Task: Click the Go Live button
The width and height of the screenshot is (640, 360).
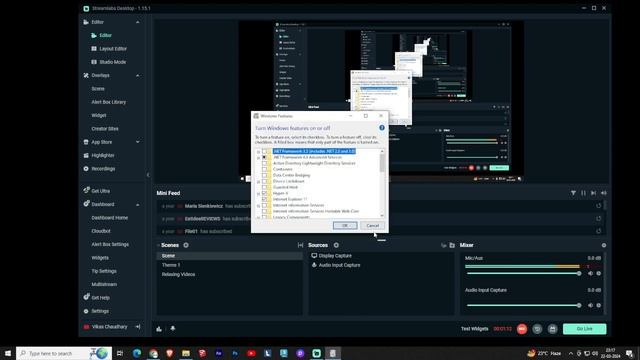Action: [x=584, y=329]
